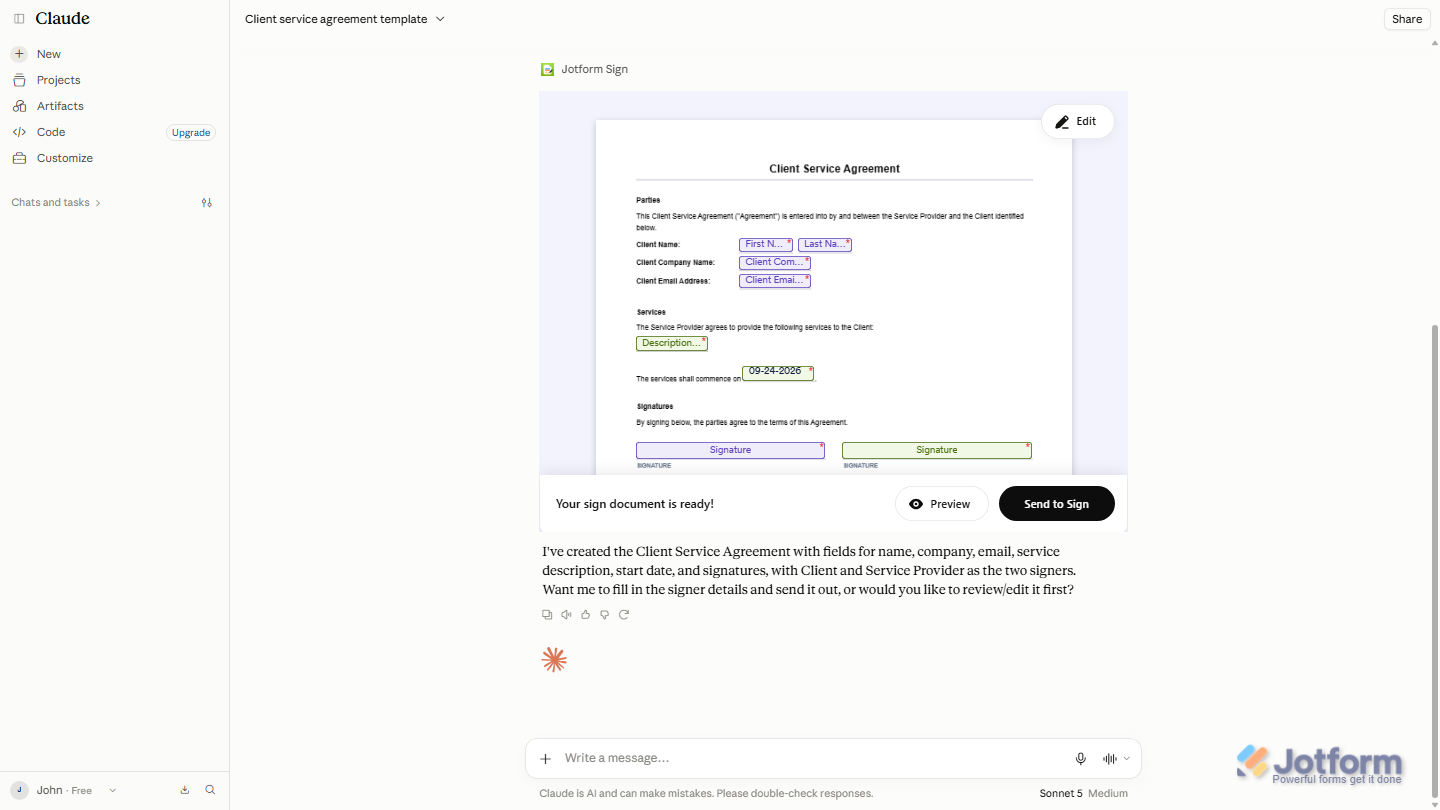Open voice mode with the waveform icon
The height and width of the screenshot is (810, 1440).
1110,759
